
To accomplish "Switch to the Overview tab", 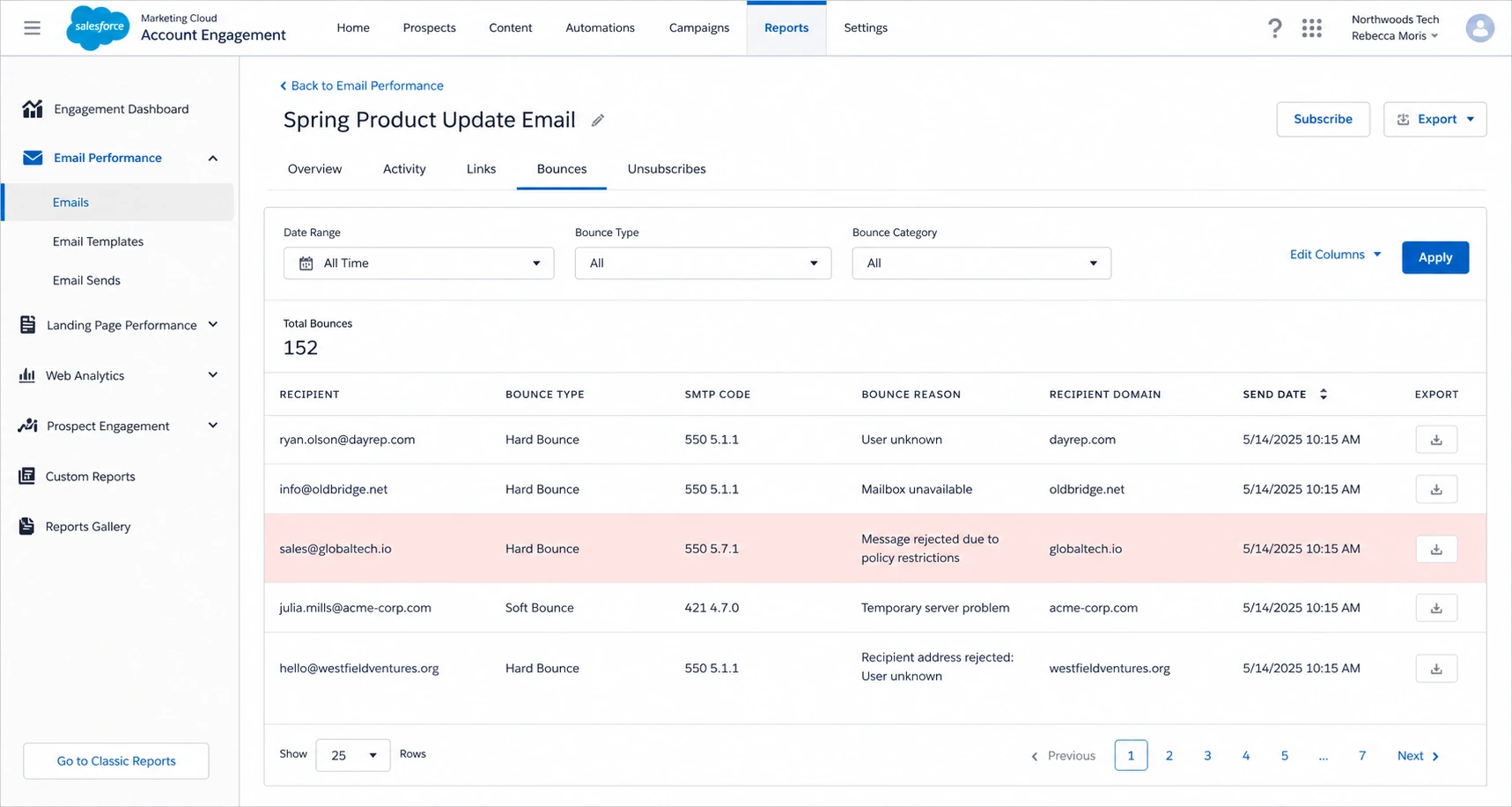I will pyautogui.click(x=314, y=169).
